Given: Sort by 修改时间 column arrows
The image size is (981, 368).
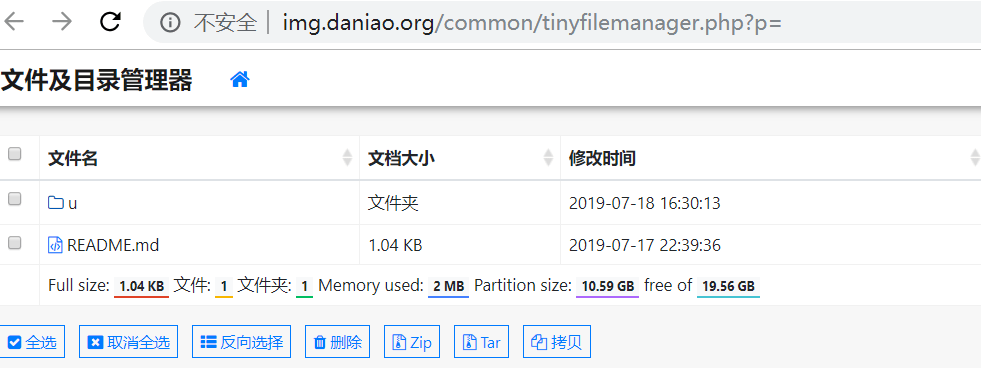Looking at the screenshot, I should pos(975,158).
